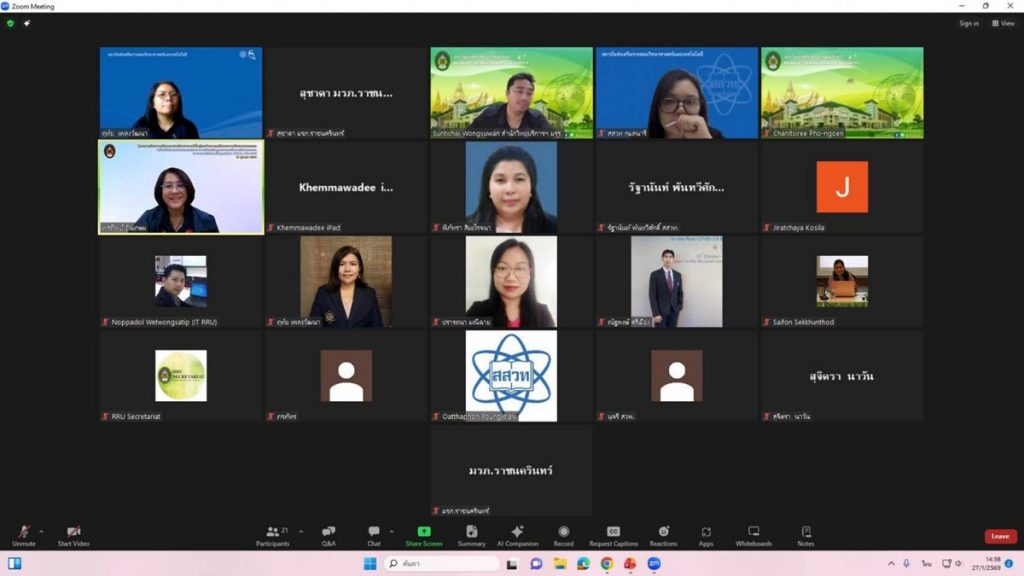Open the meeting Summary
This screenshot has width=1024, height=576.
(471, 535)
